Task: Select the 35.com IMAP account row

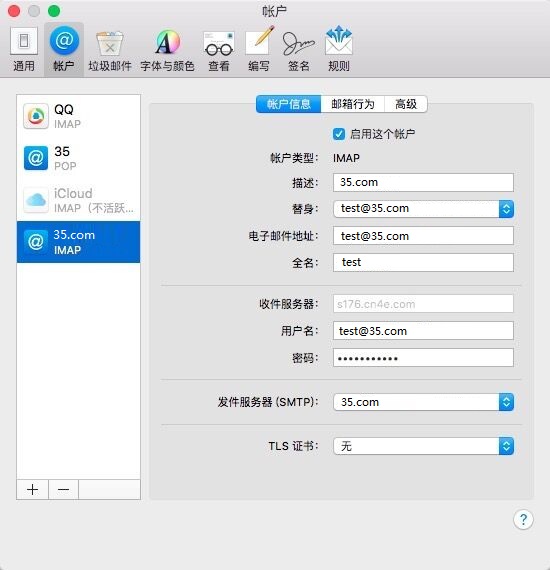Action: point(79,242)
